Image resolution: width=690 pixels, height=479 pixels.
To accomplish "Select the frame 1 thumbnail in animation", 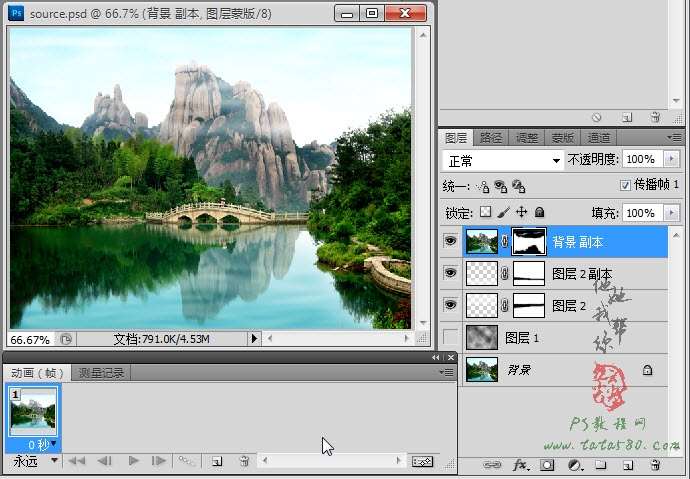I will (x=33, y=411).
